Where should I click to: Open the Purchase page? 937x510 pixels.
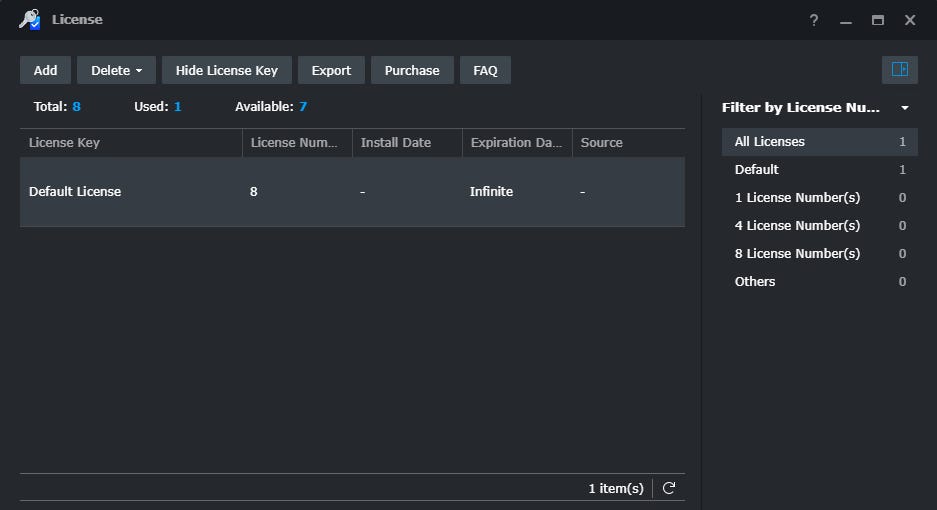pos(412,70)
